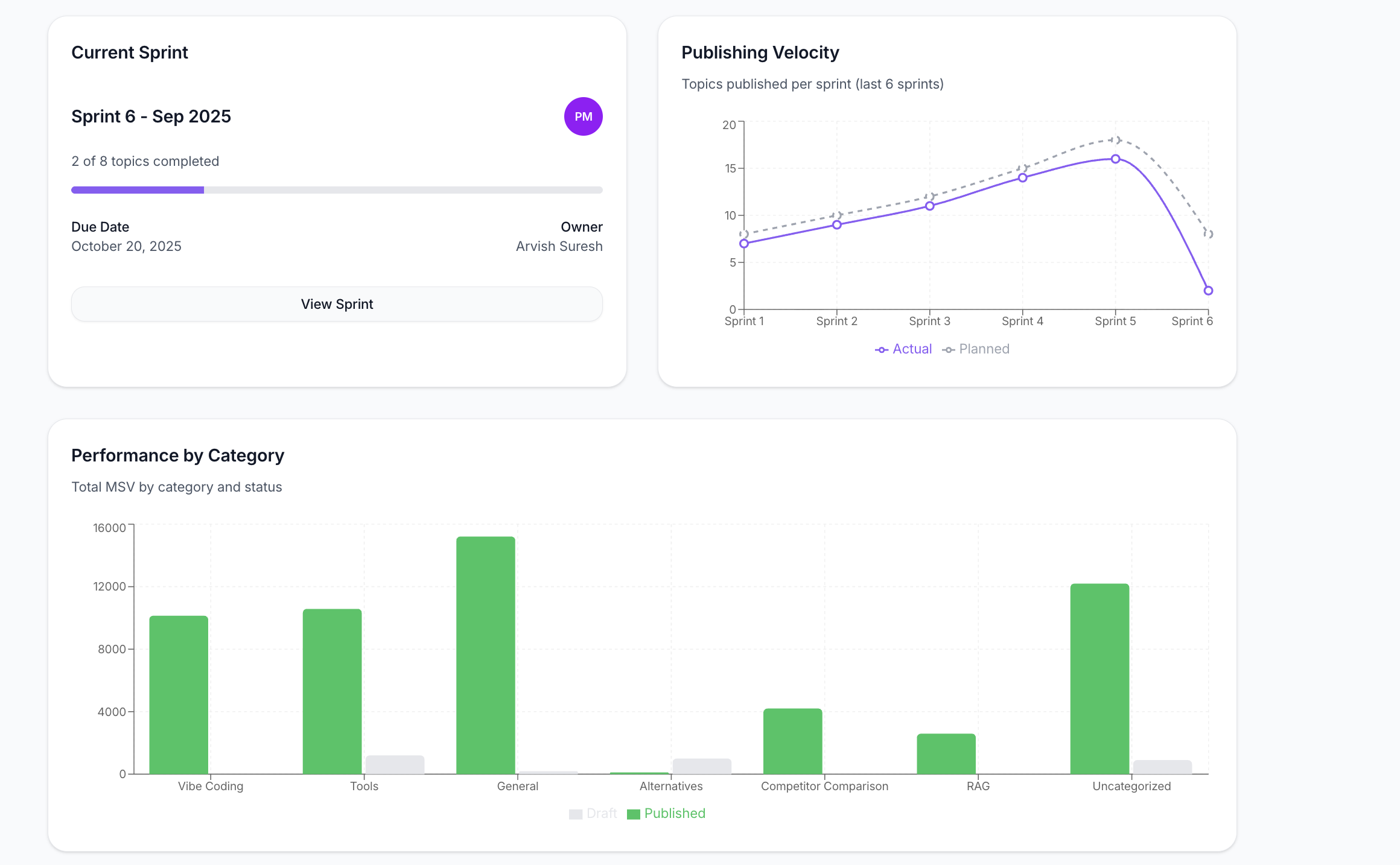Click the Sprint 5 planned dashed marker
The height and width of the screenshot is (865, 1400).
(x=1116, y=140)
